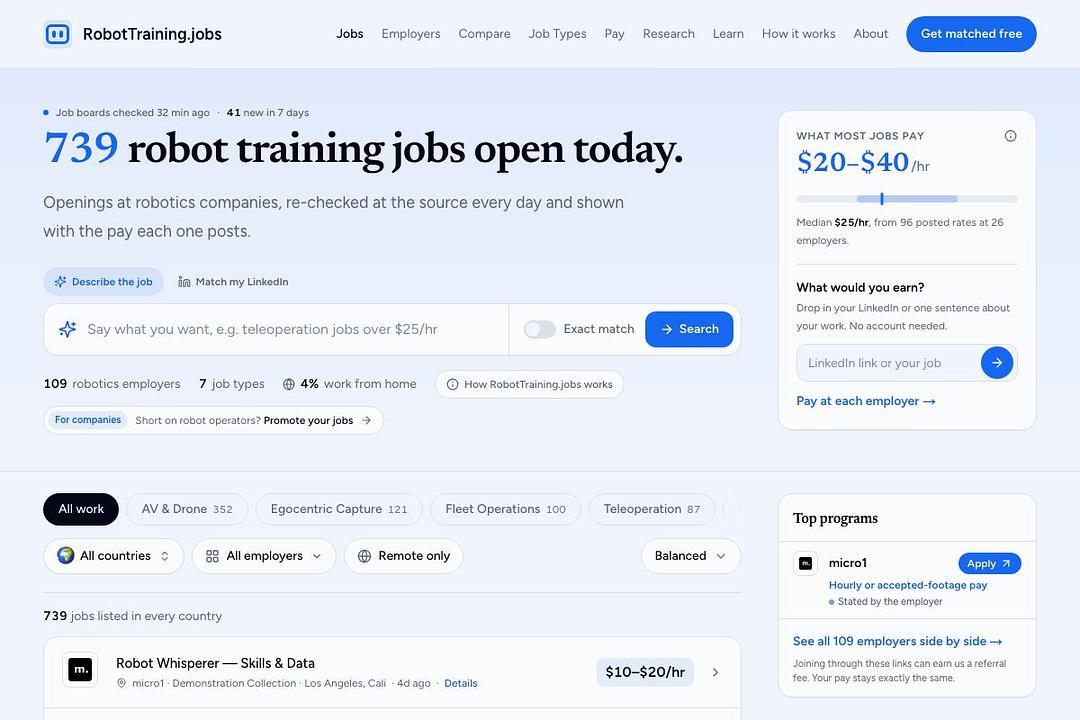Toggle the Remote only filter
The image size is (1080, 720).
click(x=403, y=556)
